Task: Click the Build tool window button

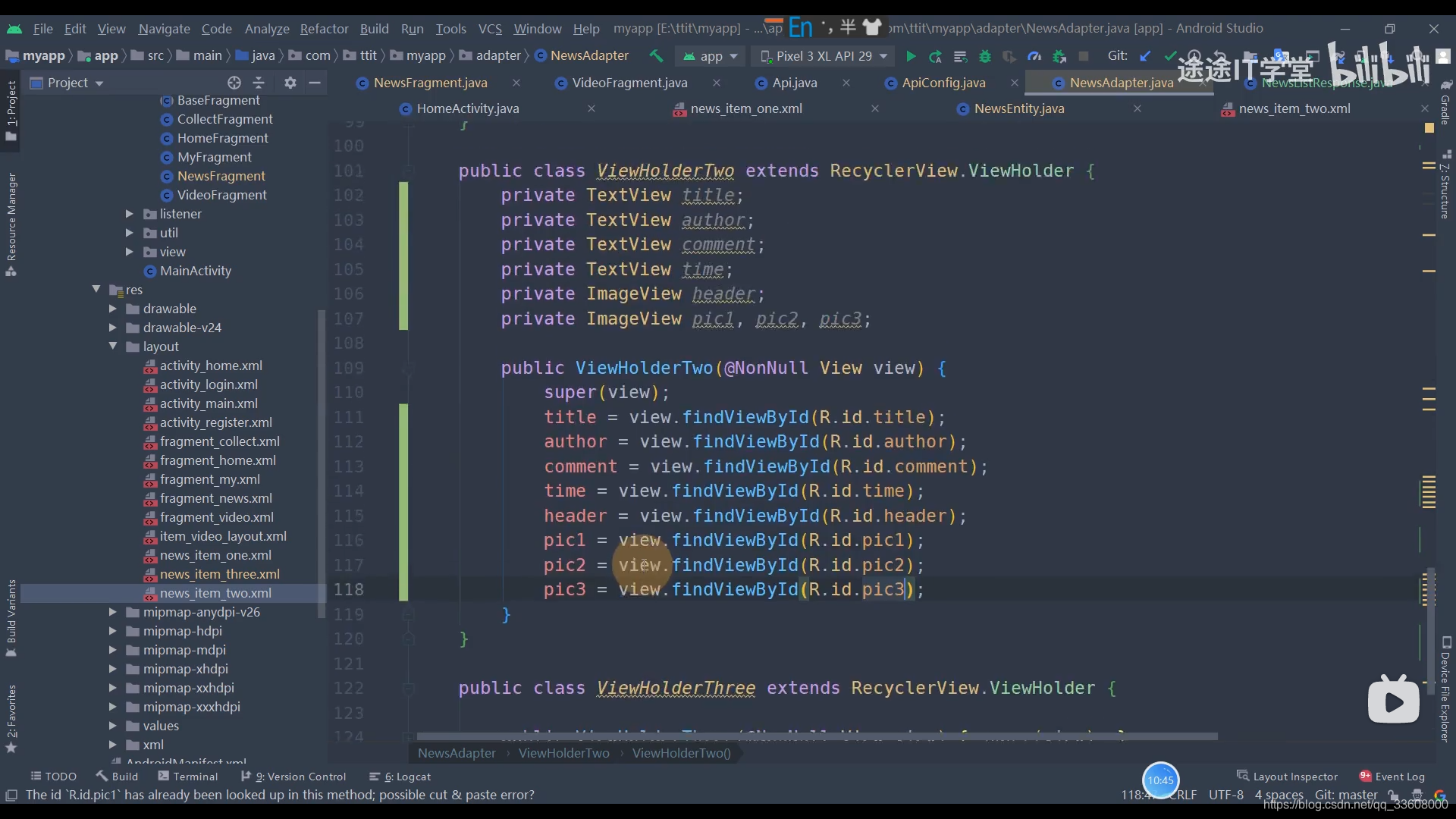Action: click(x=118, y=777)
